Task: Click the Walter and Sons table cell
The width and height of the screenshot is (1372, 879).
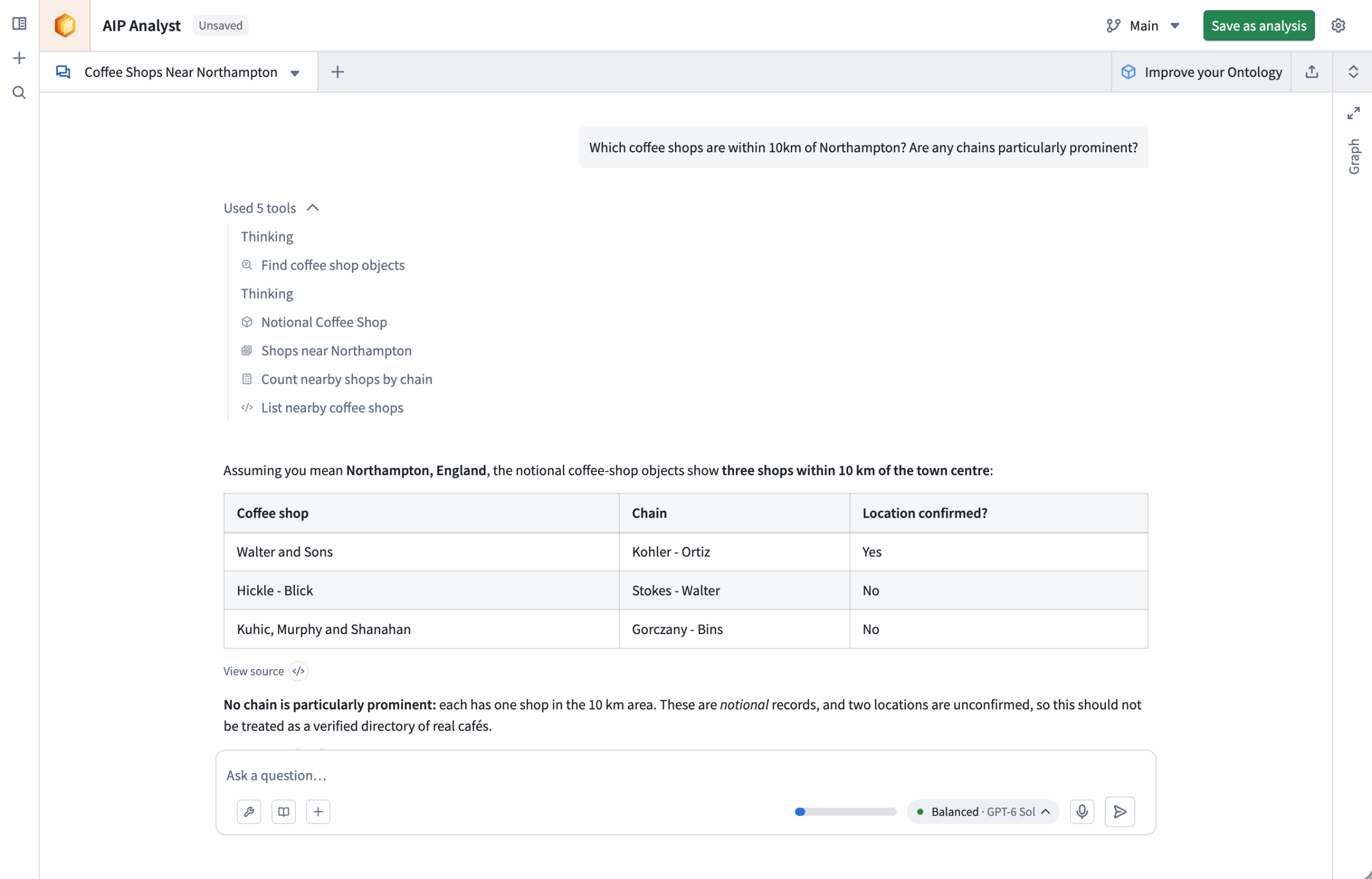Action: 421,552
